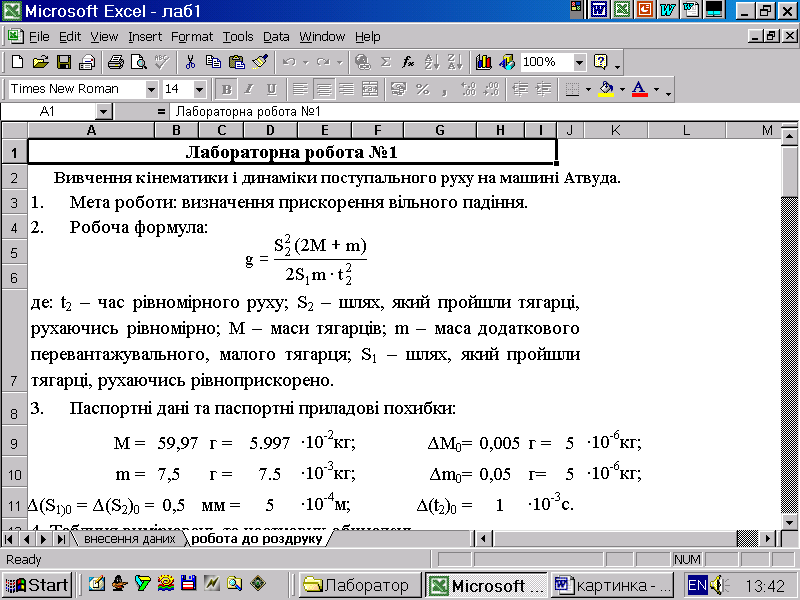Decrease decimal places
This screenshot has height=600, width=800.
click(491, 89)
